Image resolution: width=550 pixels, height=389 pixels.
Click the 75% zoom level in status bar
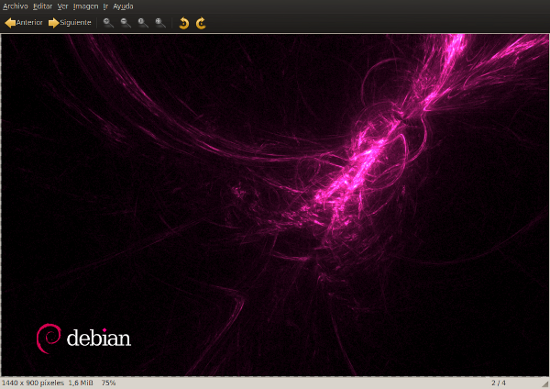(108, 383)
